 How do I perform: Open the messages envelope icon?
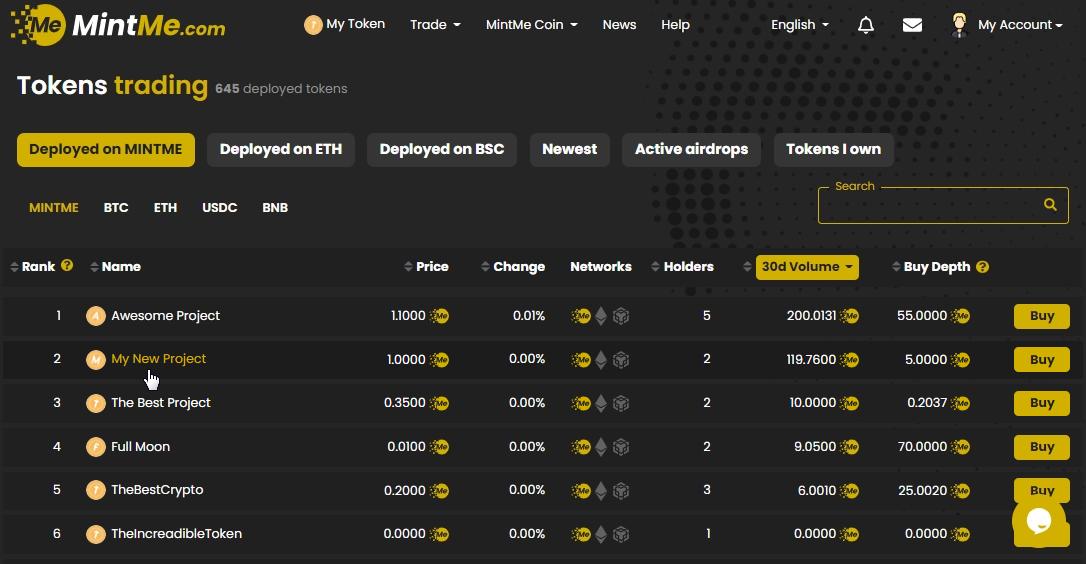[x=912, y=25]
